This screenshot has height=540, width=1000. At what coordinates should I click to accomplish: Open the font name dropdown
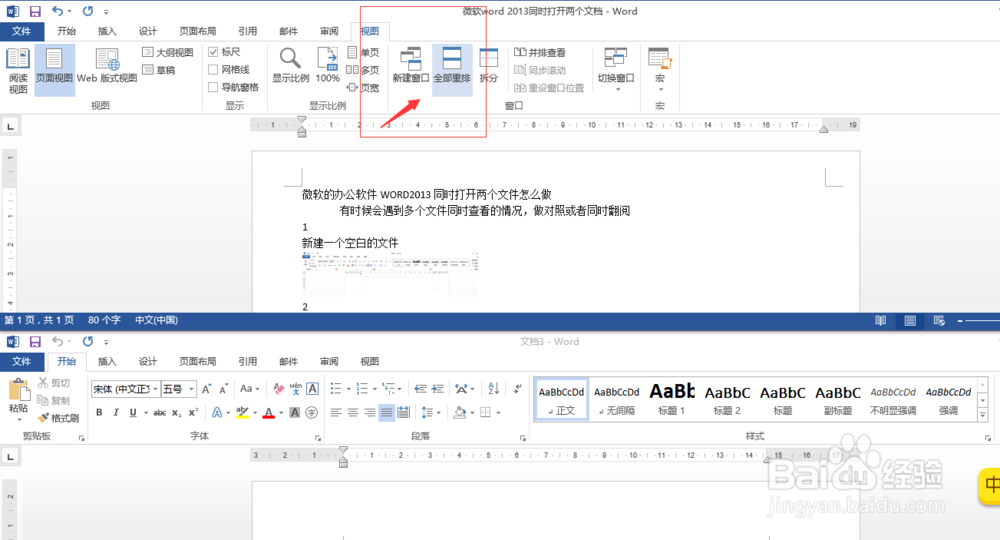point(155,389)
